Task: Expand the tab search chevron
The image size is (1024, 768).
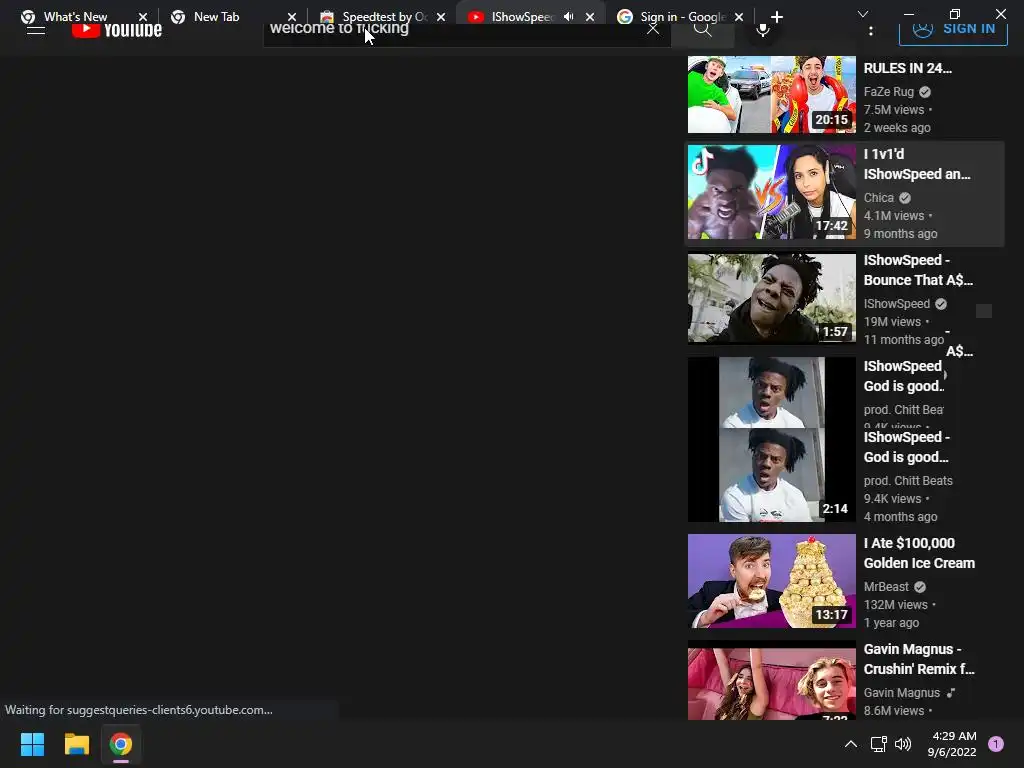Action: pos(863,14)
